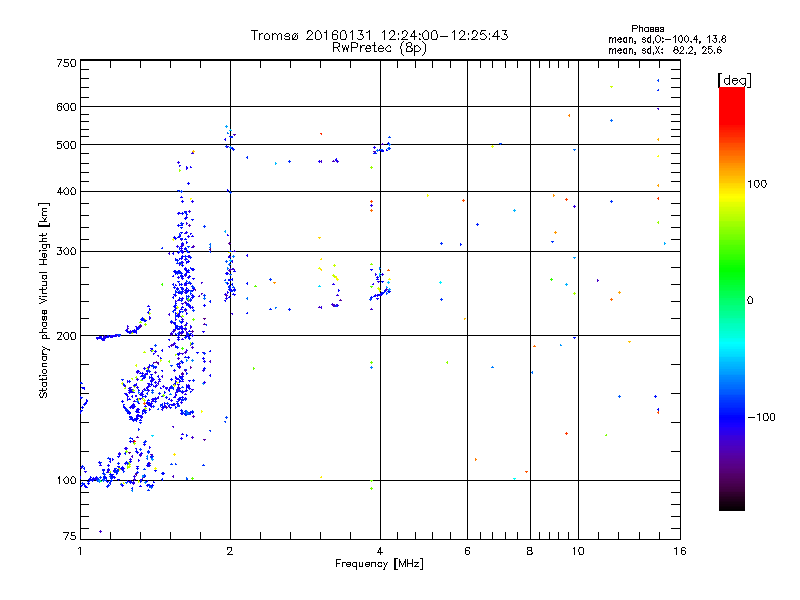Click the colorbar tick label "100" near yellow
The width and height of the screenshot is (800, 600).
(x=757, y=184)
